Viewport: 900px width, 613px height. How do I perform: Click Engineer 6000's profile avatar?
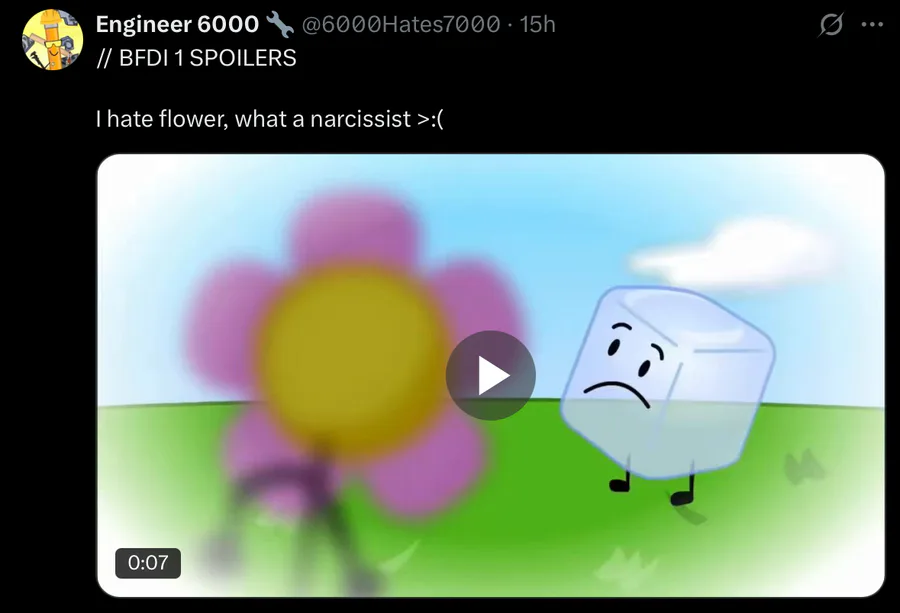point(52,40)
